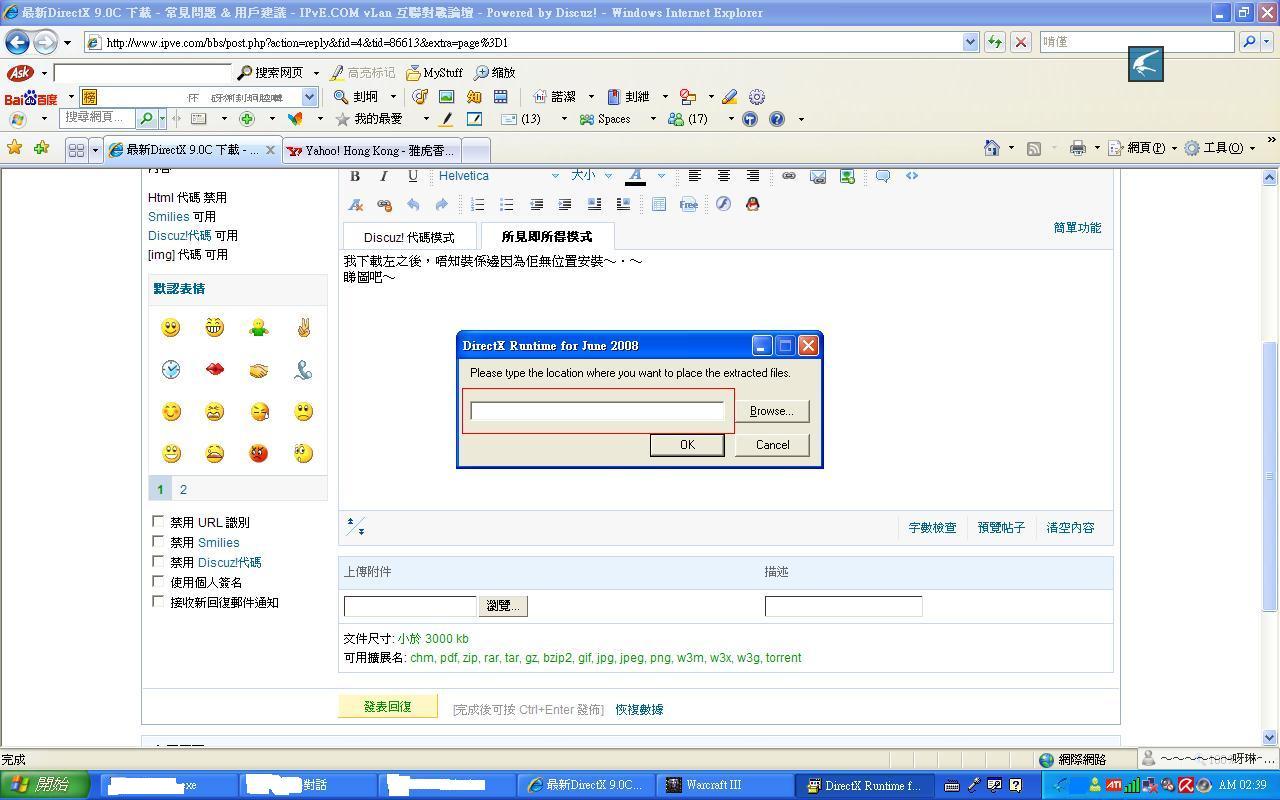The height and width of the screenshot is (800, 1280).
Task: Click the MyStuff toolbar item
Action: click(434, 73)
